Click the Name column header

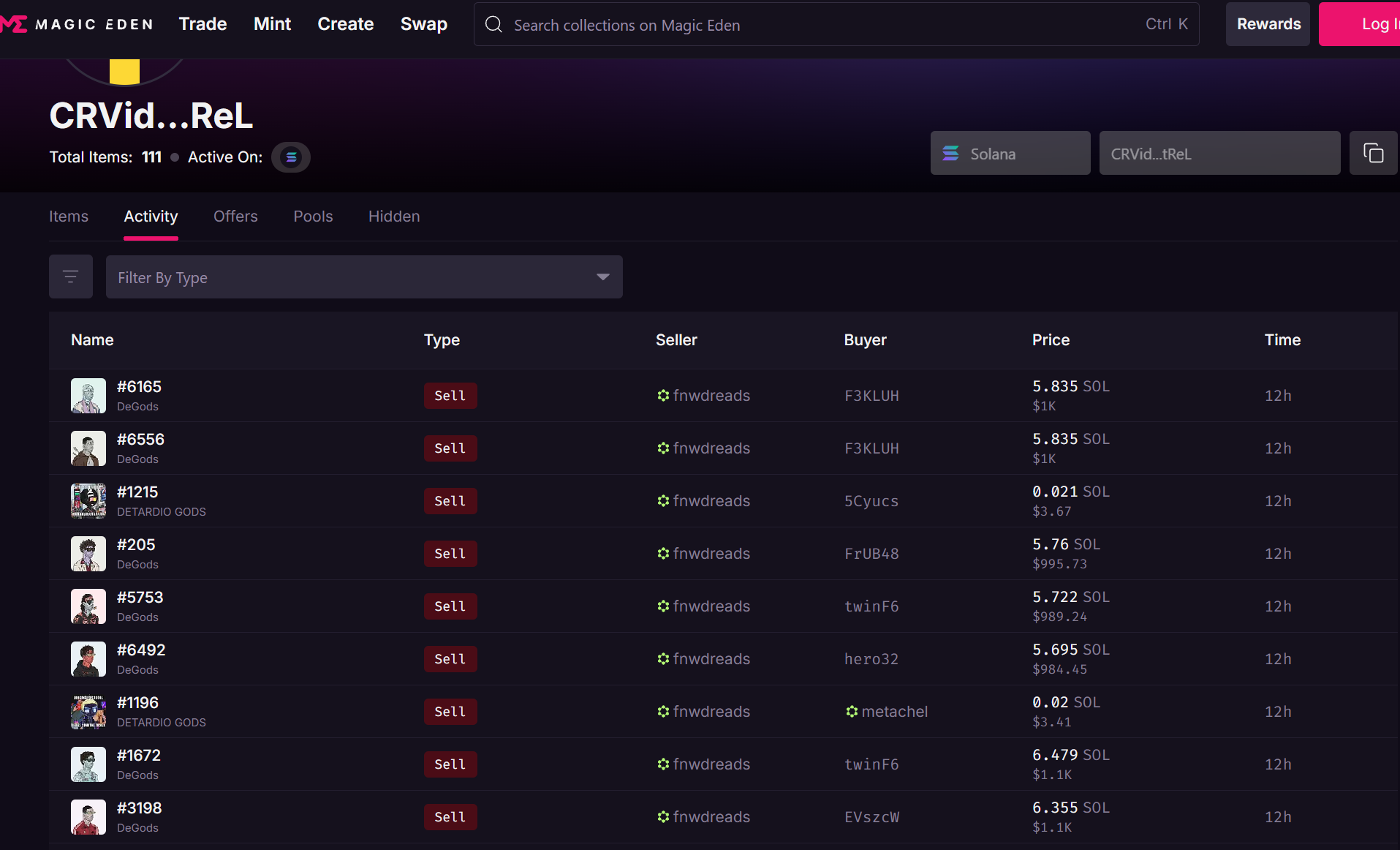(x=92, y=340)
